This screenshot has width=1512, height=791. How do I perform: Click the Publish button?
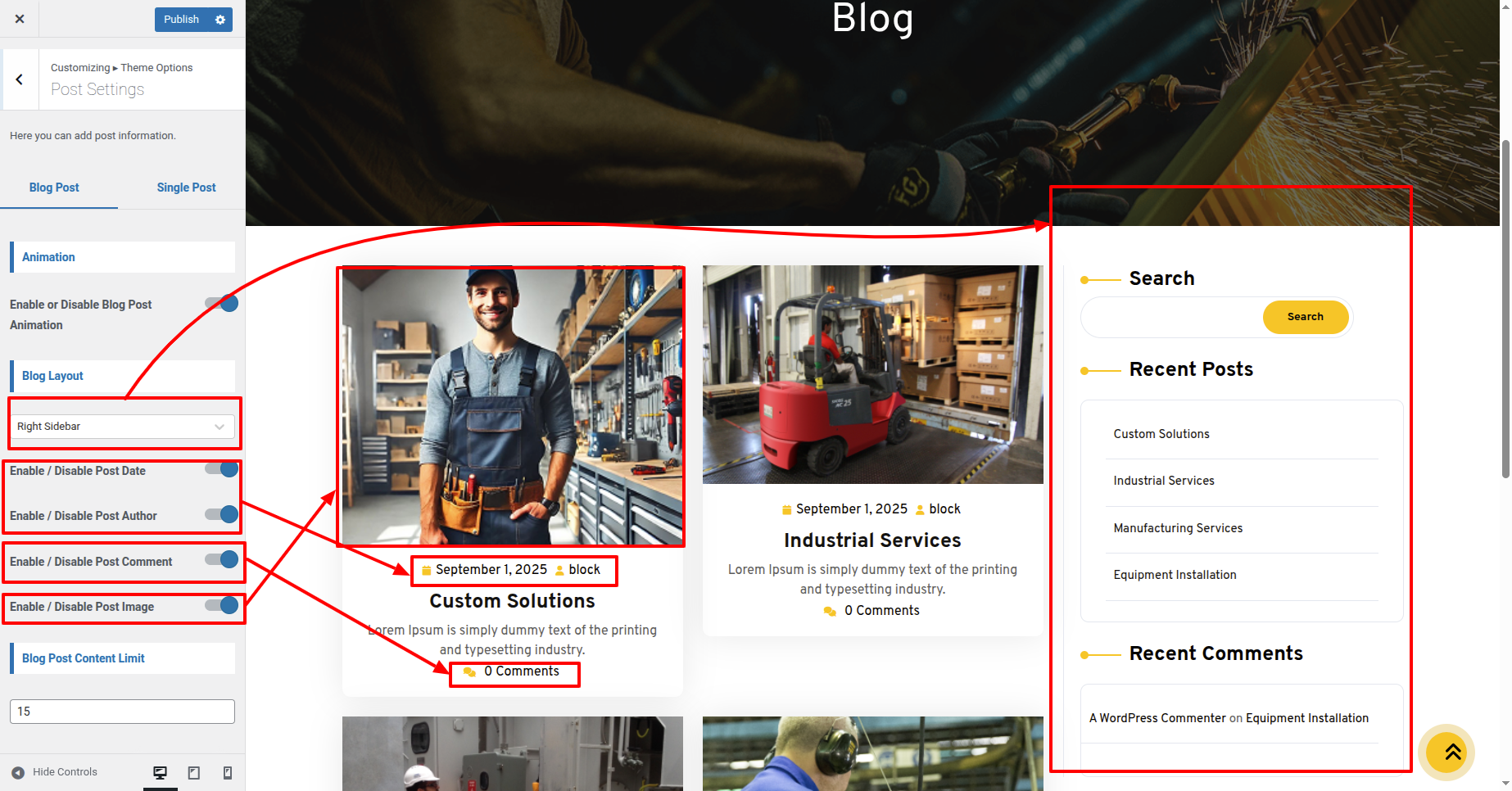tap(181, 20)
